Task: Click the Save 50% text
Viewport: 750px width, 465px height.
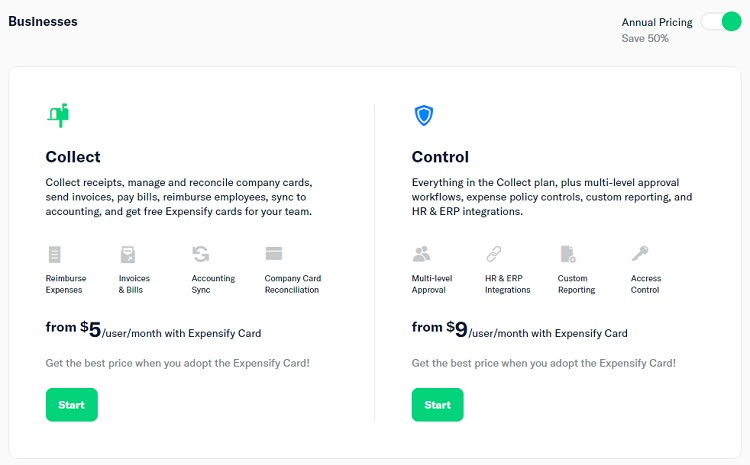Action: [x=645, y=38]
